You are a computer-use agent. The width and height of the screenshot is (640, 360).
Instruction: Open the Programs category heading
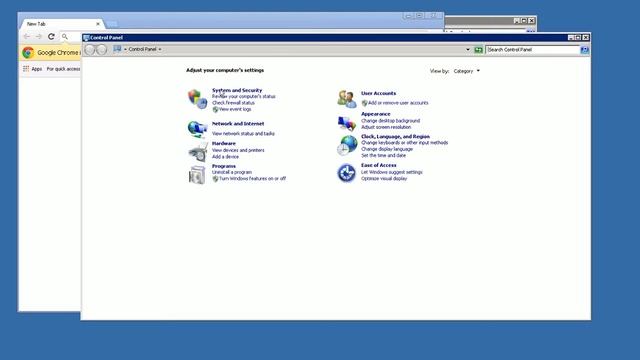[x=224, y=166]
